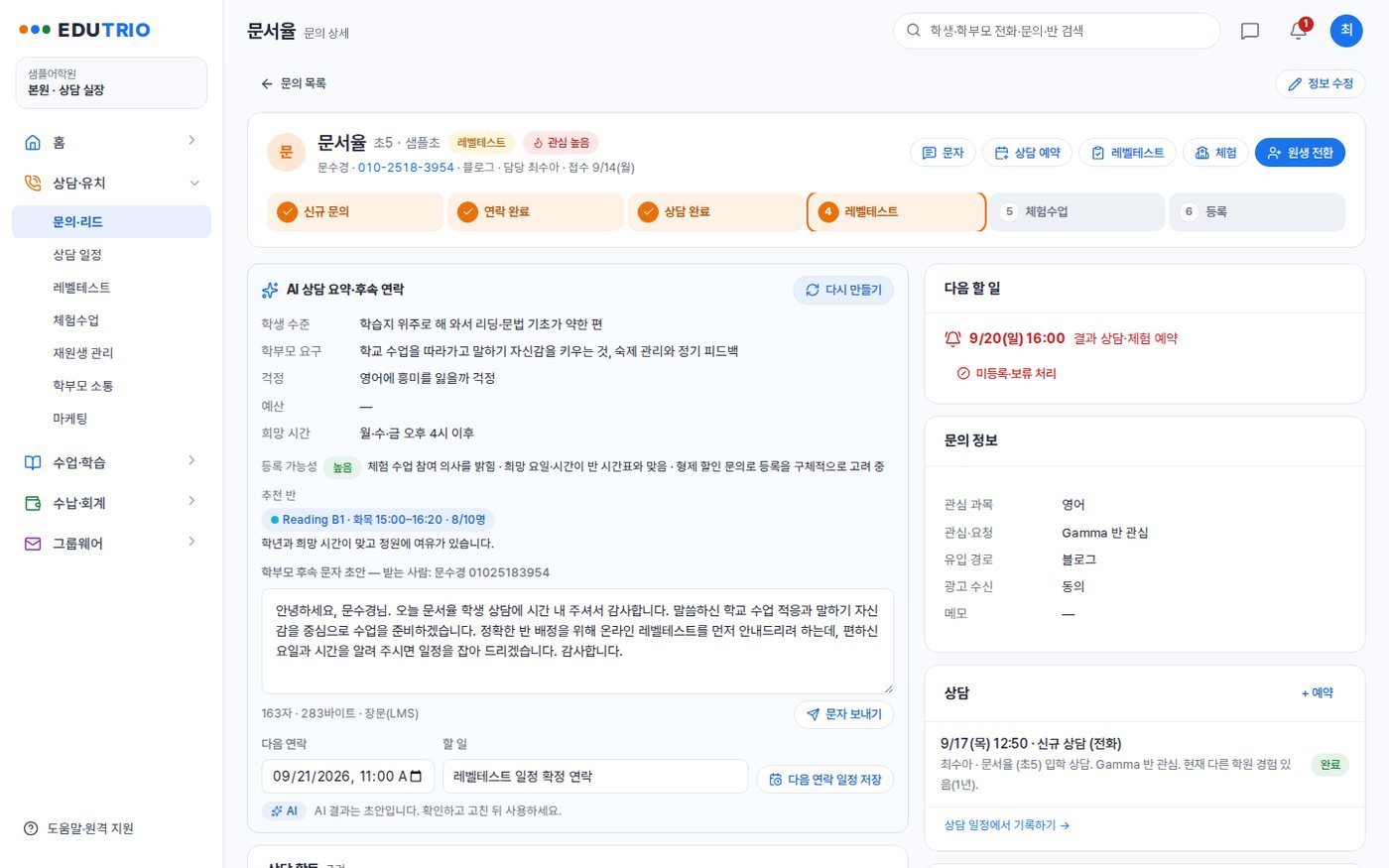Click the 레벨테스트 action button in header
The width and height of the screenshot is (1389, 868).
pos(1127,153)
